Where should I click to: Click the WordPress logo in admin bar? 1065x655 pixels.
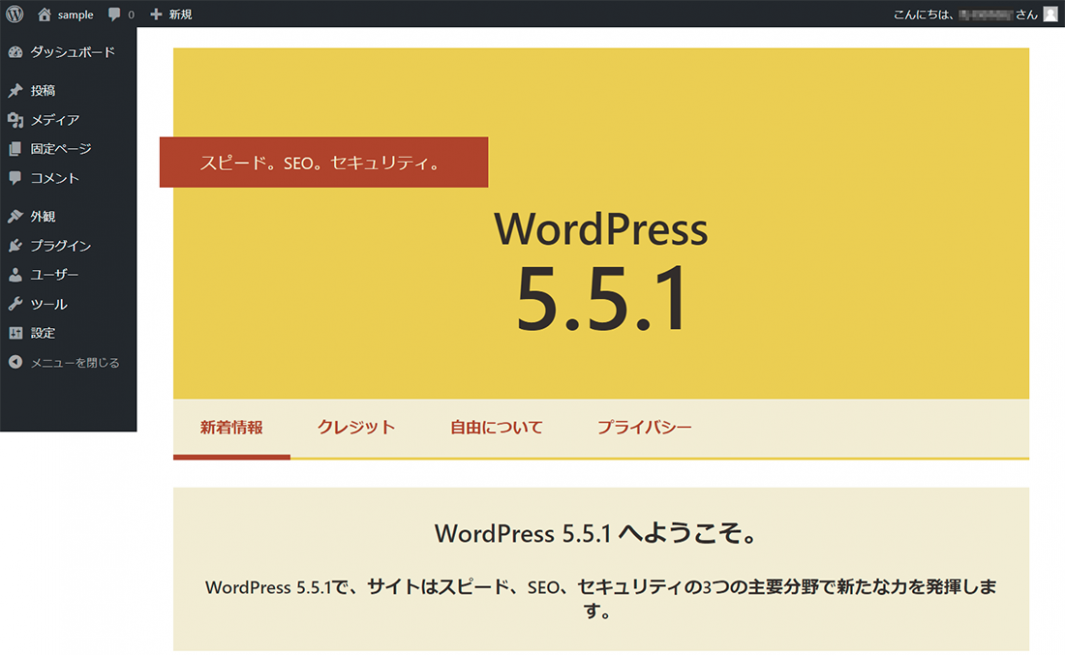pos(15,14)
